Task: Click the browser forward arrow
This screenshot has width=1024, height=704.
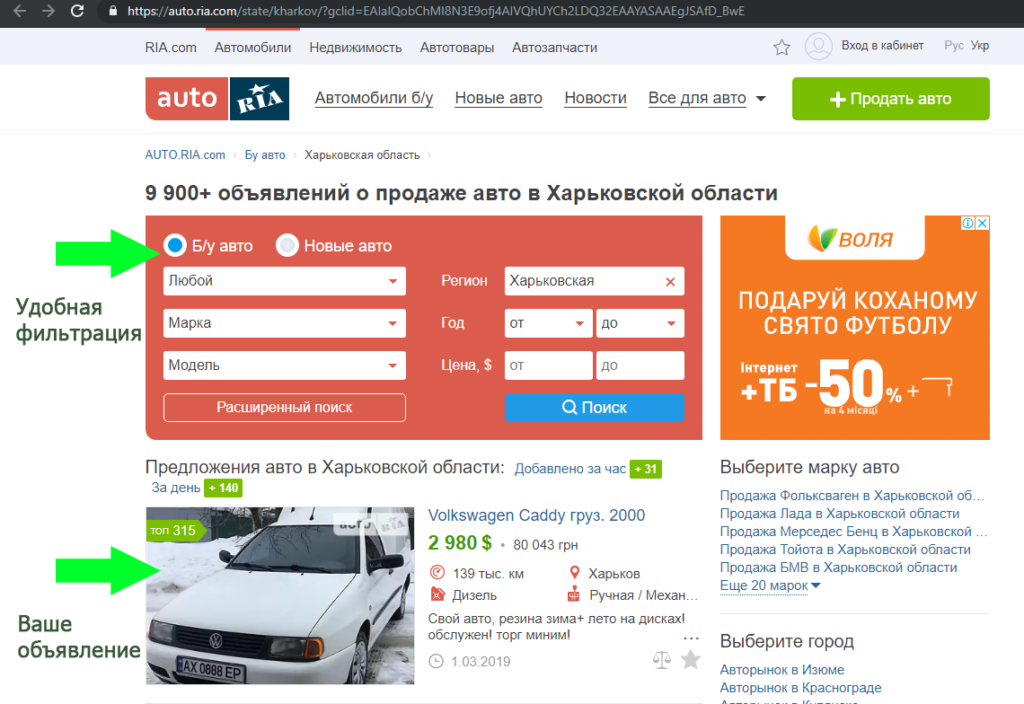Action: click(48, 10)
